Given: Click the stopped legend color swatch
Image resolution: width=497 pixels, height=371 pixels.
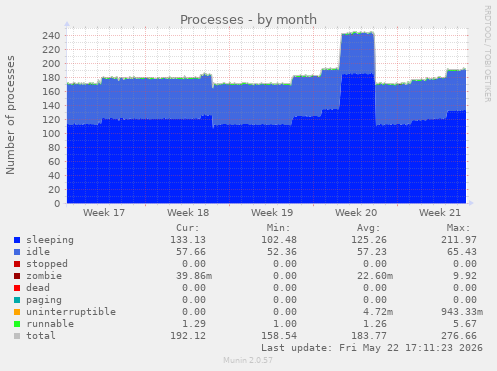Looking at the screenshot, I should point(17,264).
